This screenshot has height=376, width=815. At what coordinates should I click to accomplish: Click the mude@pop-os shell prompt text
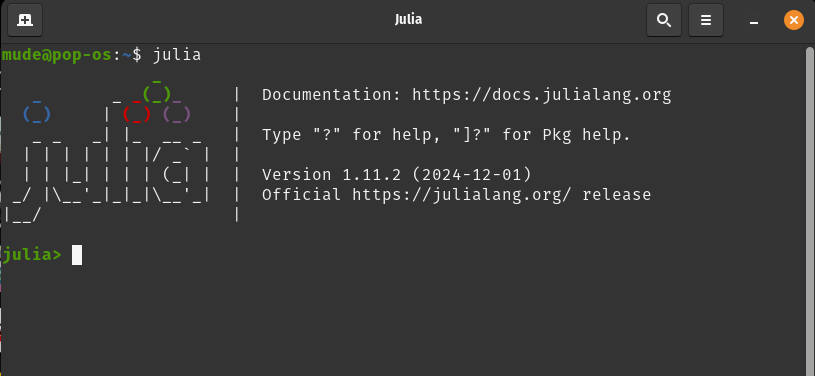point(56,55)
